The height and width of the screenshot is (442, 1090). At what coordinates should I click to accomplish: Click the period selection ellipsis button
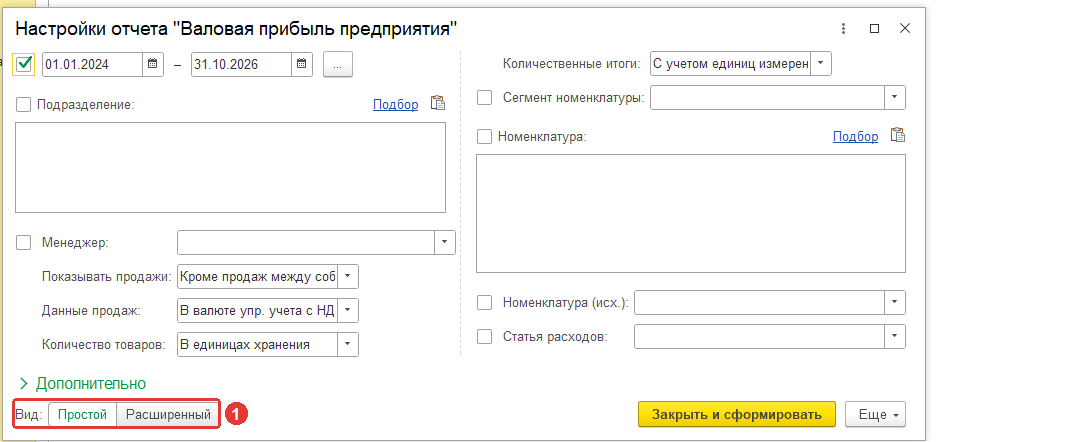point(338,64)
